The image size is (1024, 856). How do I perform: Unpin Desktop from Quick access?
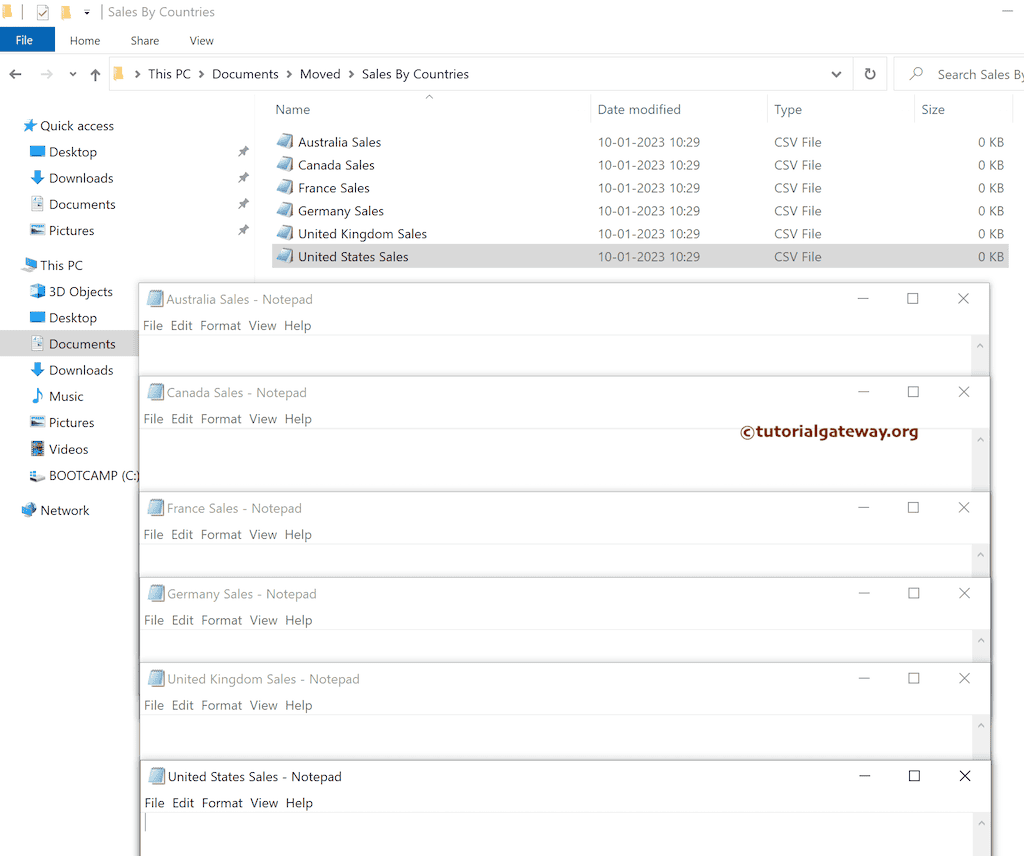pos(243,151)
